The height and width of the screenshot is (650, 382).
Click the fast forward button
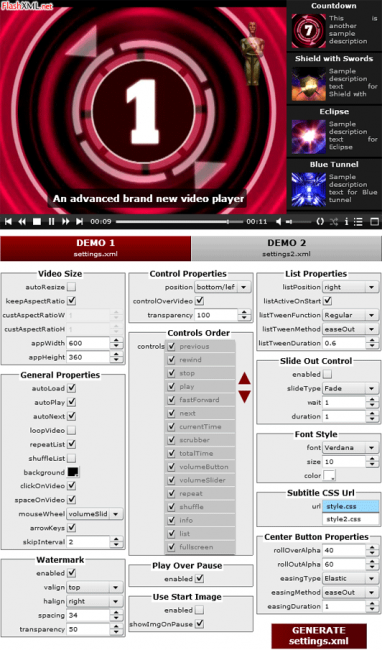65,222
